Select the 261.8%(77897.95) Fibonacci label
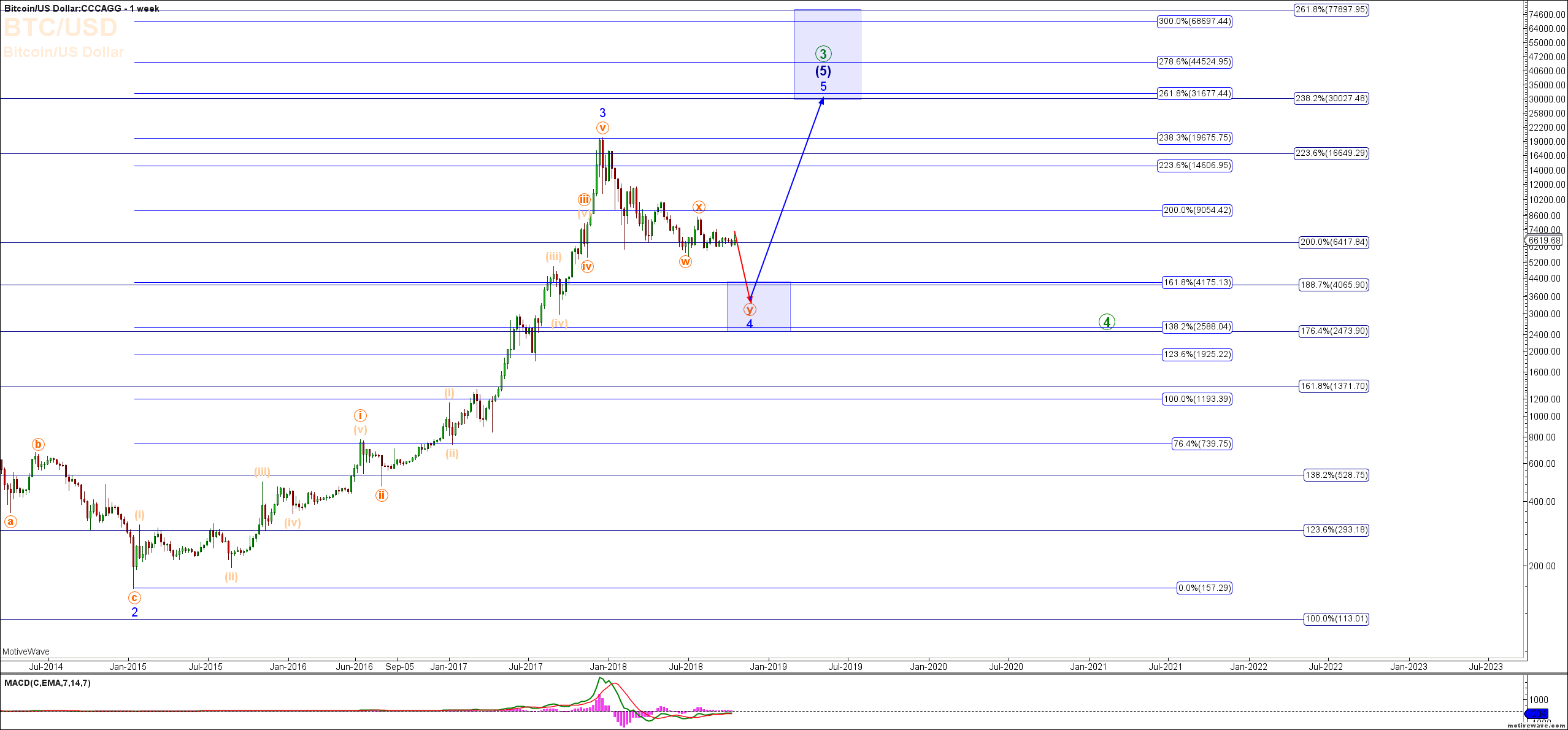Viewport: 1568px width, 730px height. click(x=1331, y=10)
